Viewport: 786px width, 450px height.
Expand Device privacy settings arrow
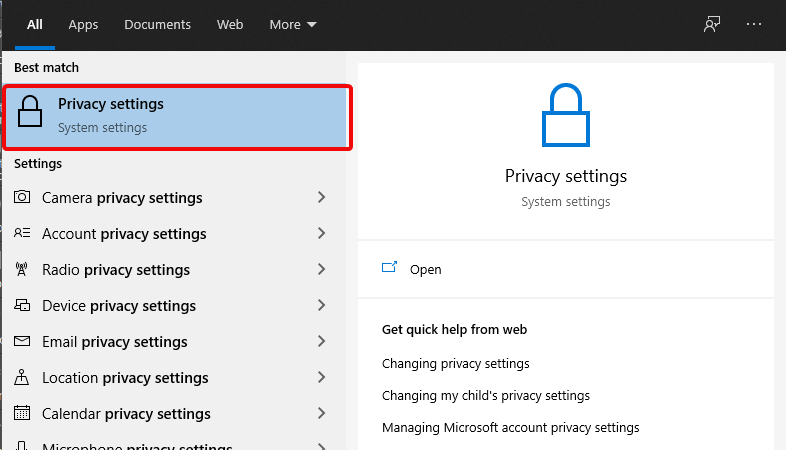coord(322,305)
